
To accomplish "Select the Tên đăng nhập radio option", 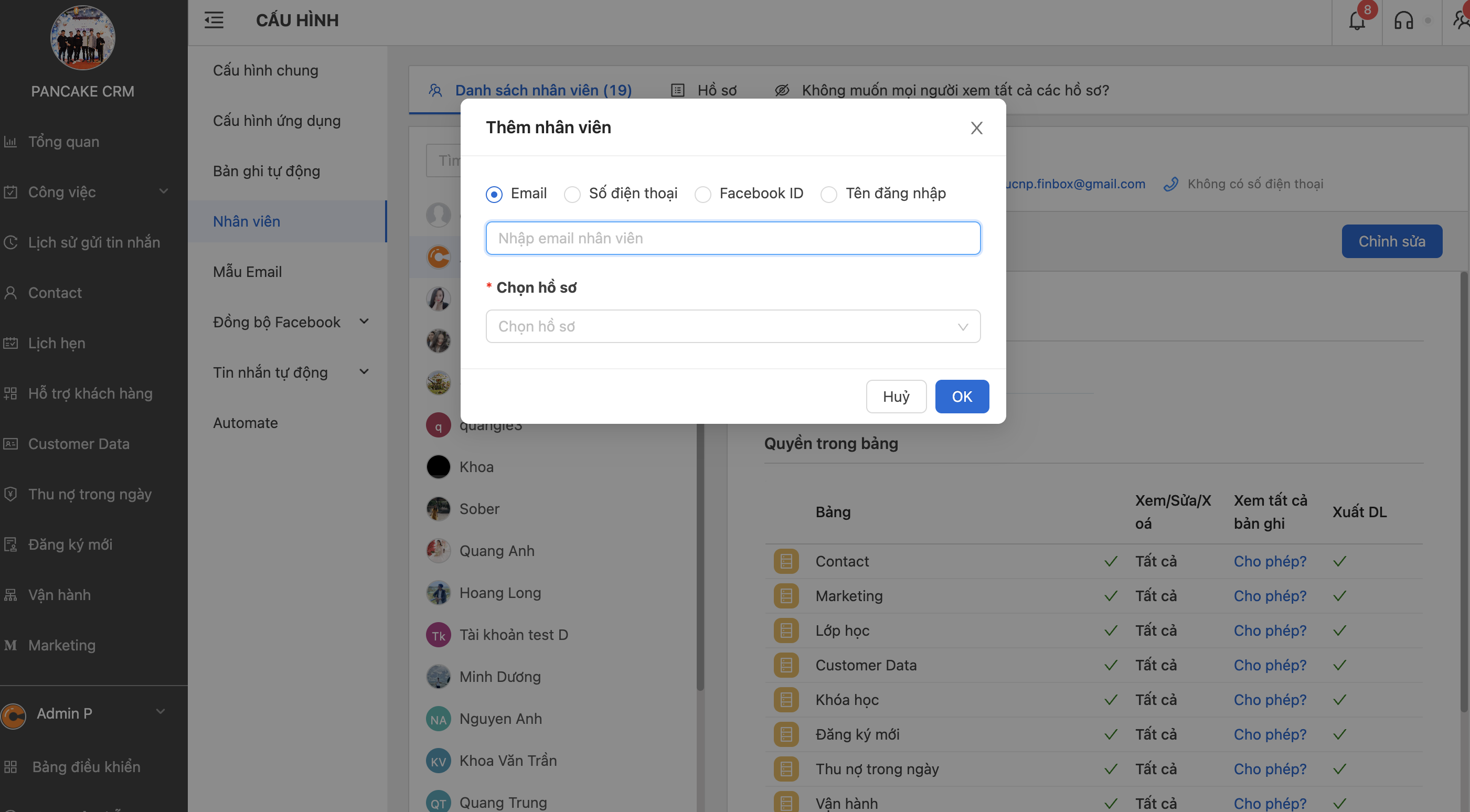I will point(828,195).
